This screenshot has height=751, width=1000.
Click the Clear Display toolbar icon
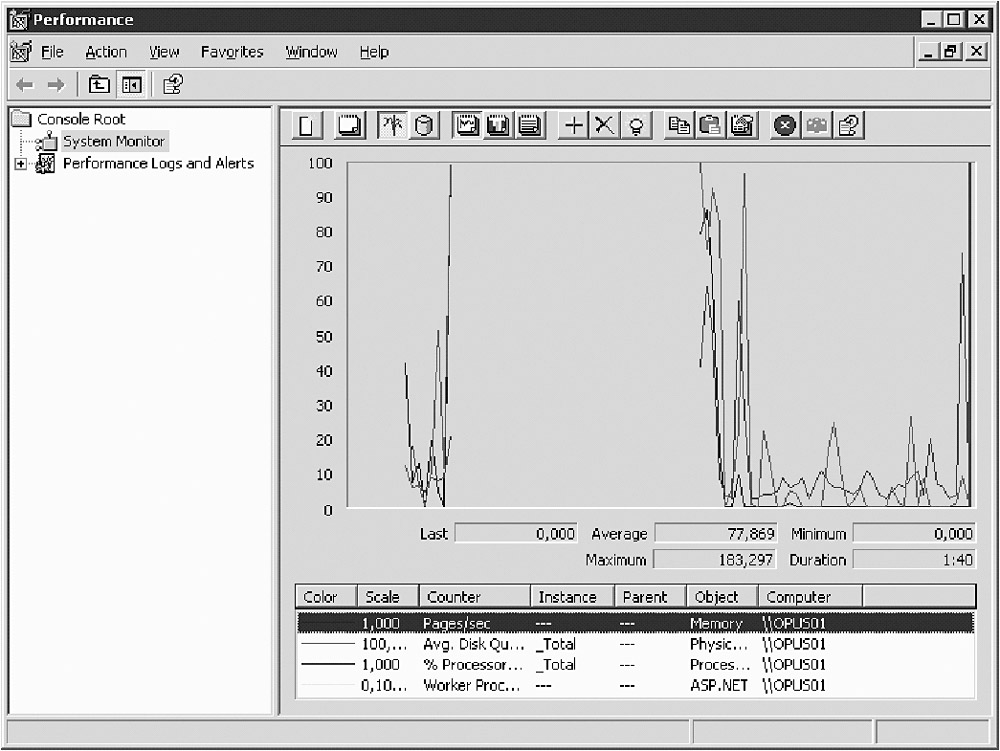click(349, 126)
